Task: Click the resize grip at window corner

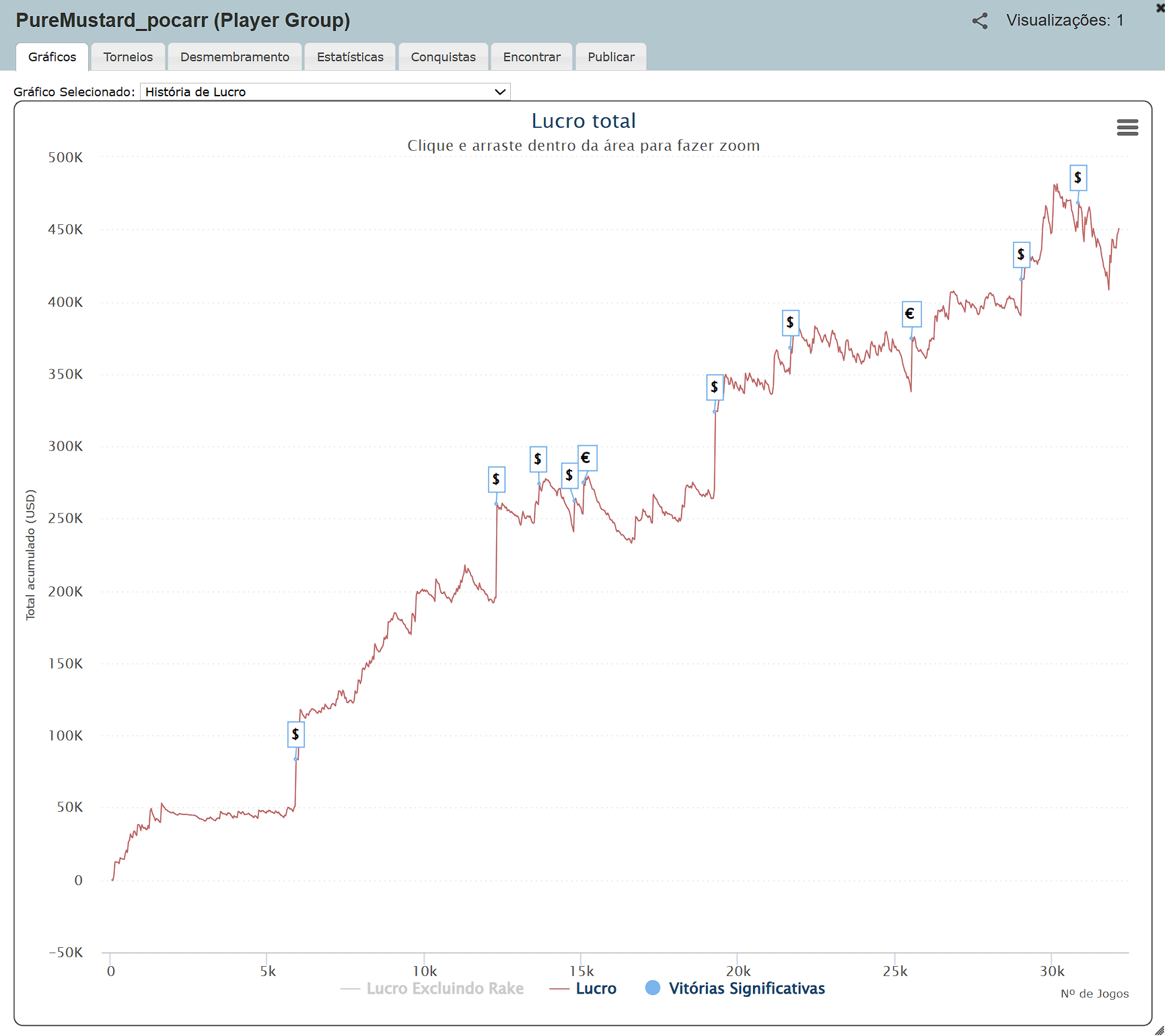Action: [1159, 1031]
